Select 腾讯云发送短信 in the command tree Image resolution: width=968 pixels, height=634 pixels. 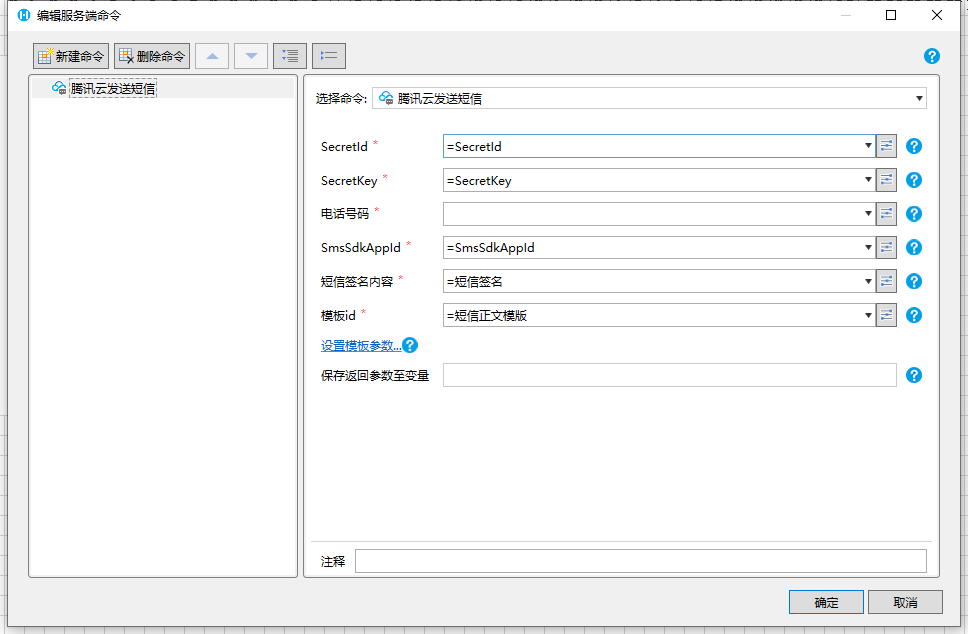pyautogui.click(x=113, y=88)
